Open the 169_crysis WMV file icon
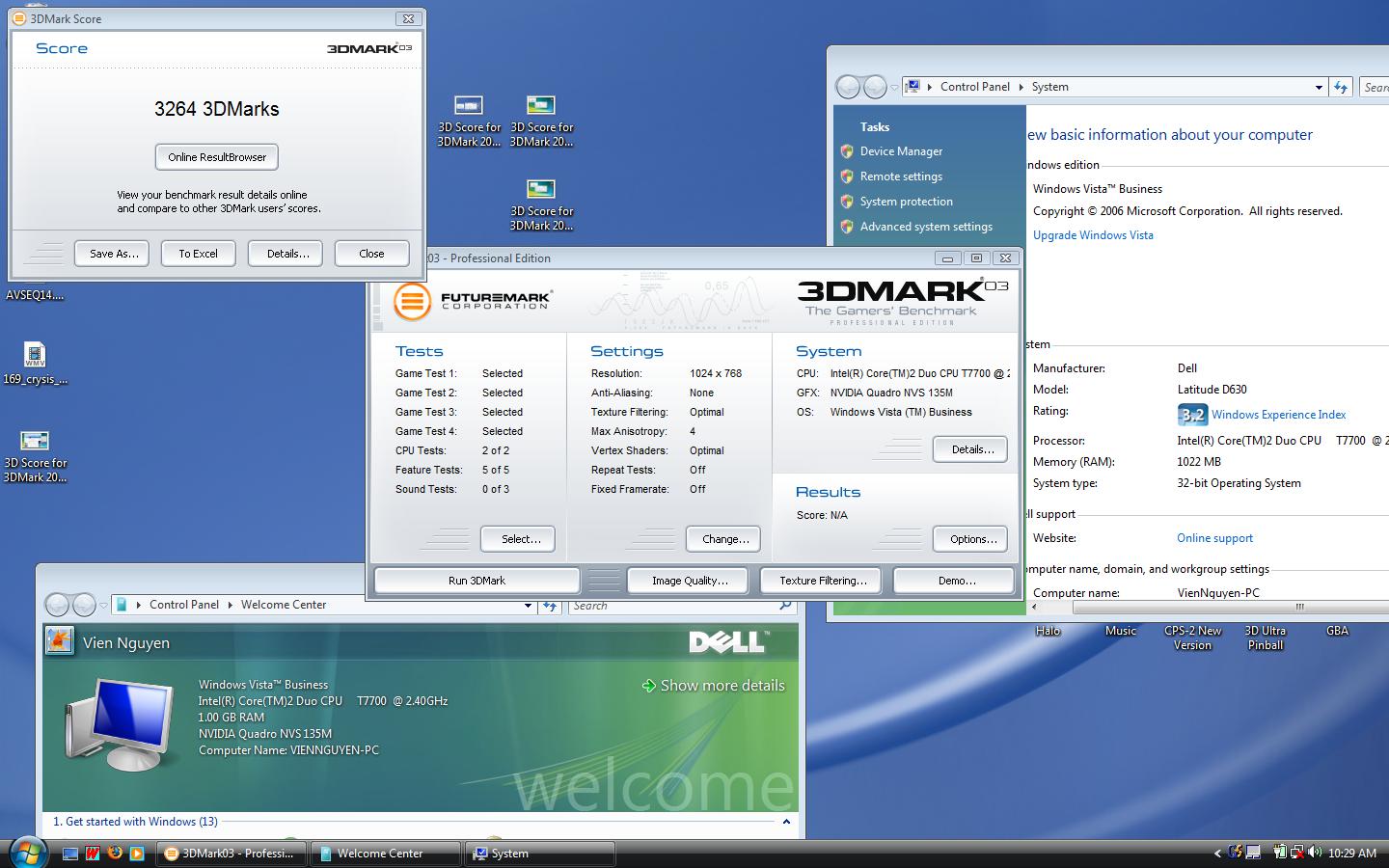This screenshot has width=1389, height=868. click(x=35, y=364)
